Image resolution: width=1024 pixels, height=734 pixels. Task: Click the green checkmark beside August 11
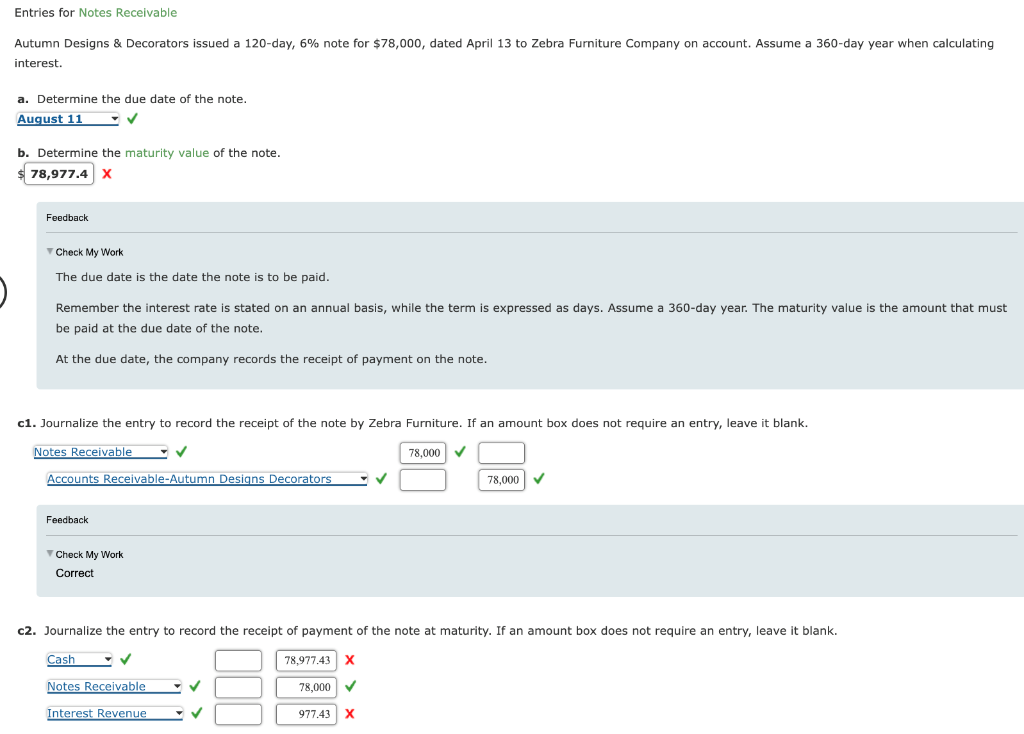coord(132,118)
